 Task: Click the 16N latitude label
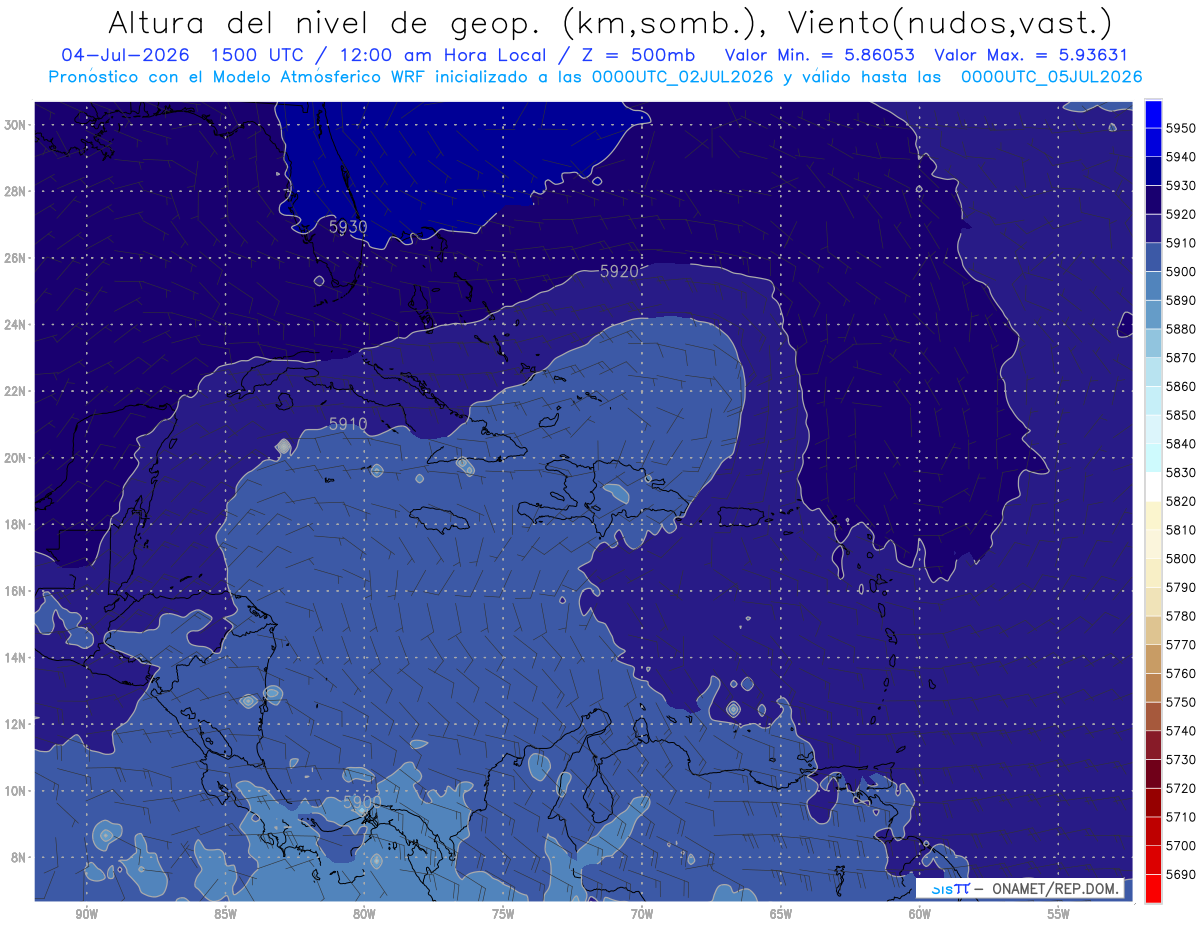click(x=16, y=591)
